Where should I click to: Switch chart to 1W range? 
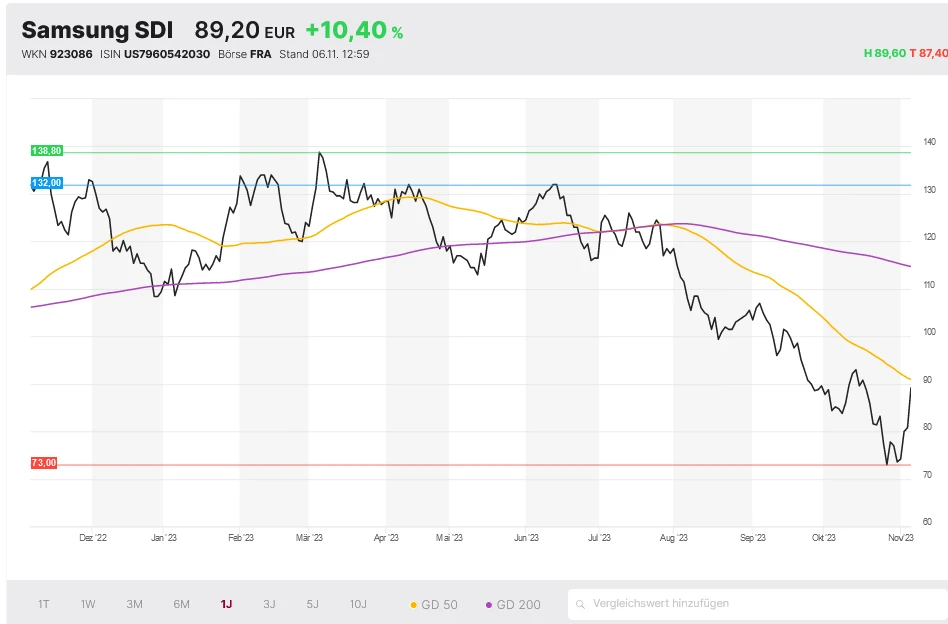[88, 604]
